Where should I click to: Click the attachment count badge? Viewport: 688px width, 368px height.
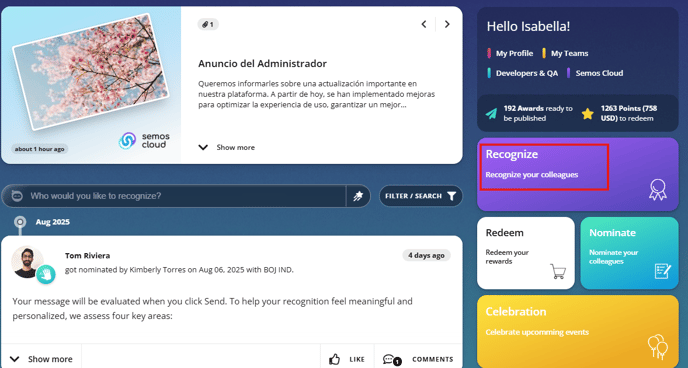[x=208, y=25]
